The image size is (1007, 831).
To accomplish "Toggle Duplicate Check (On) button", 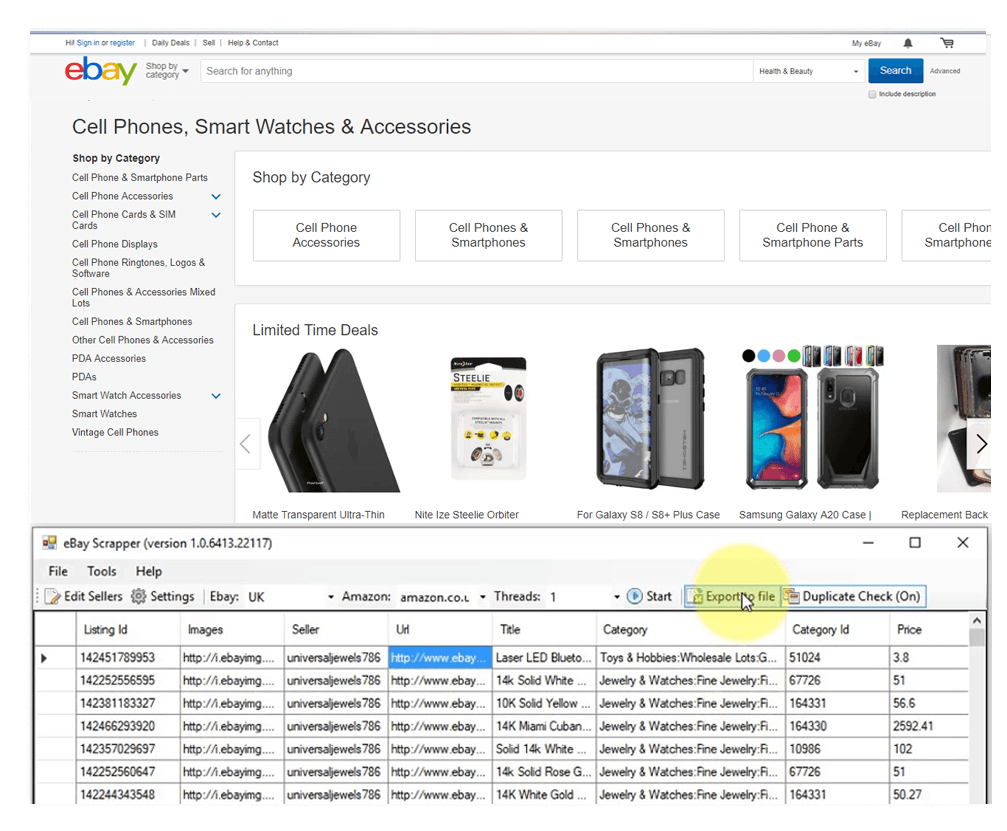I will pyautogui.click(x=854, y=597).
